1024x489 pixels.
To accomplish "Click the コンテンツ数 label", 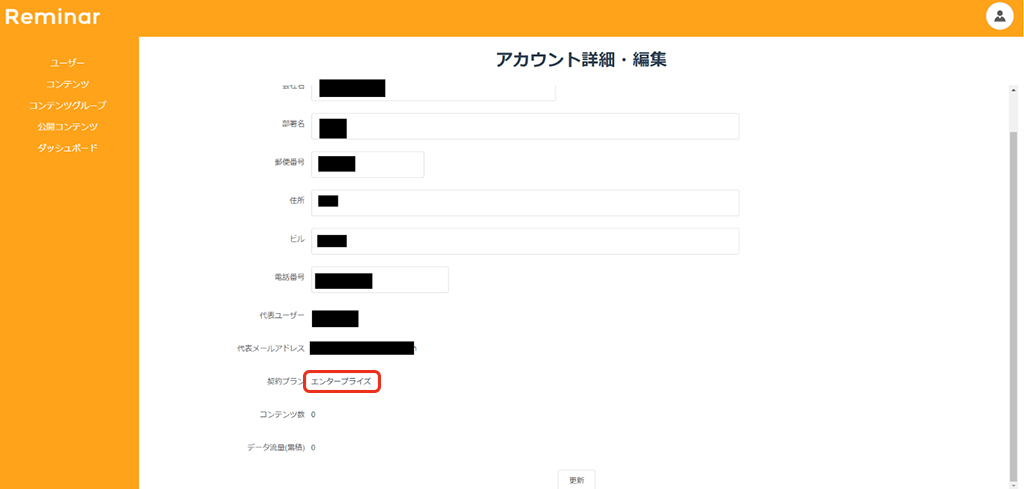I will [281, 415].
